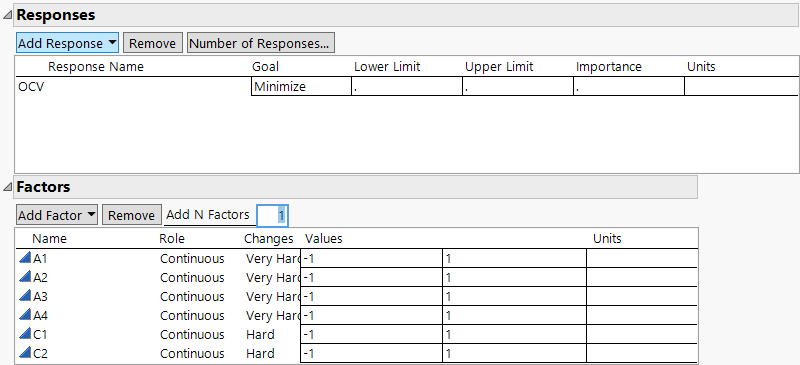Change the Very Hard setting for A4
The height and width of the screenshot is (365, 800).
click(273, 316)
